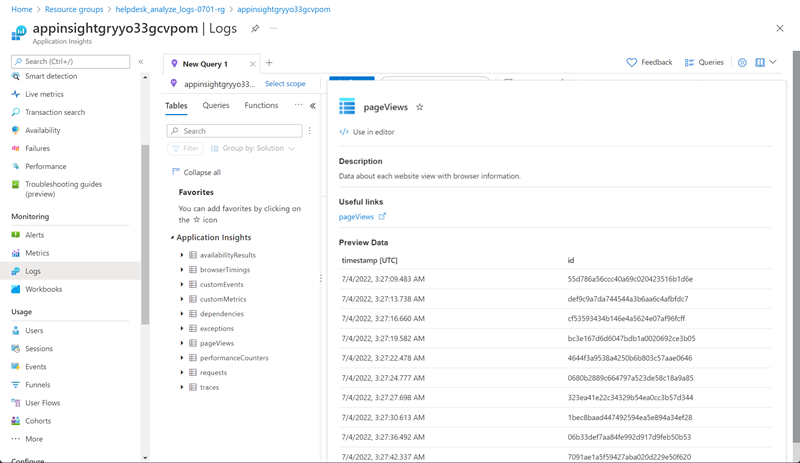The height and width of the screenshot is (463, 800).
Task: Click Use in editor
Action: tap(367, 132)
